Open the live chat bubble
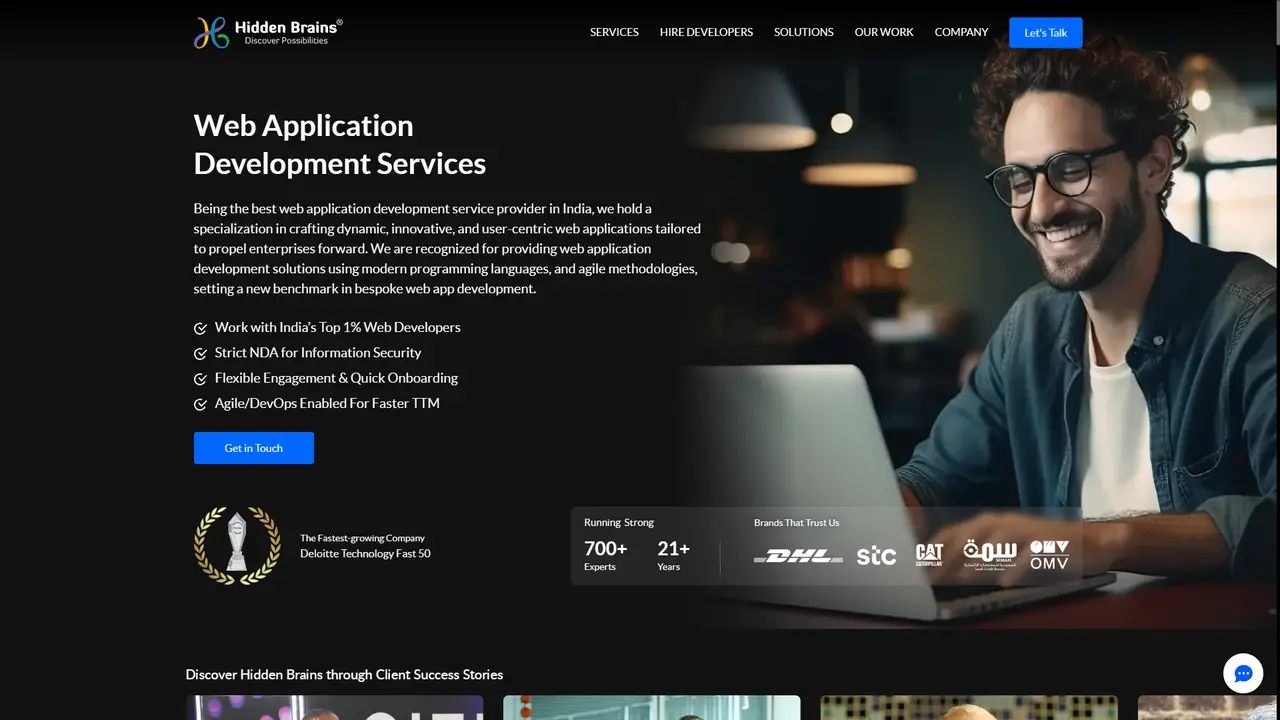1280x720 pixels. (x=1243, y=674)
